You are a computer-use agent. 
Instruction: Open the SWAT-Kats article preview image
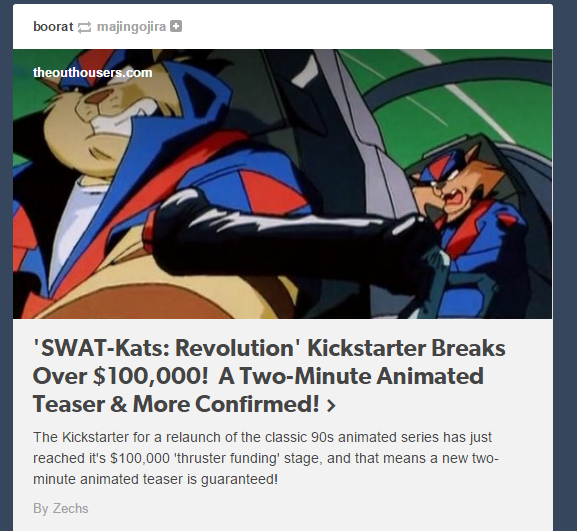[283, 184]
